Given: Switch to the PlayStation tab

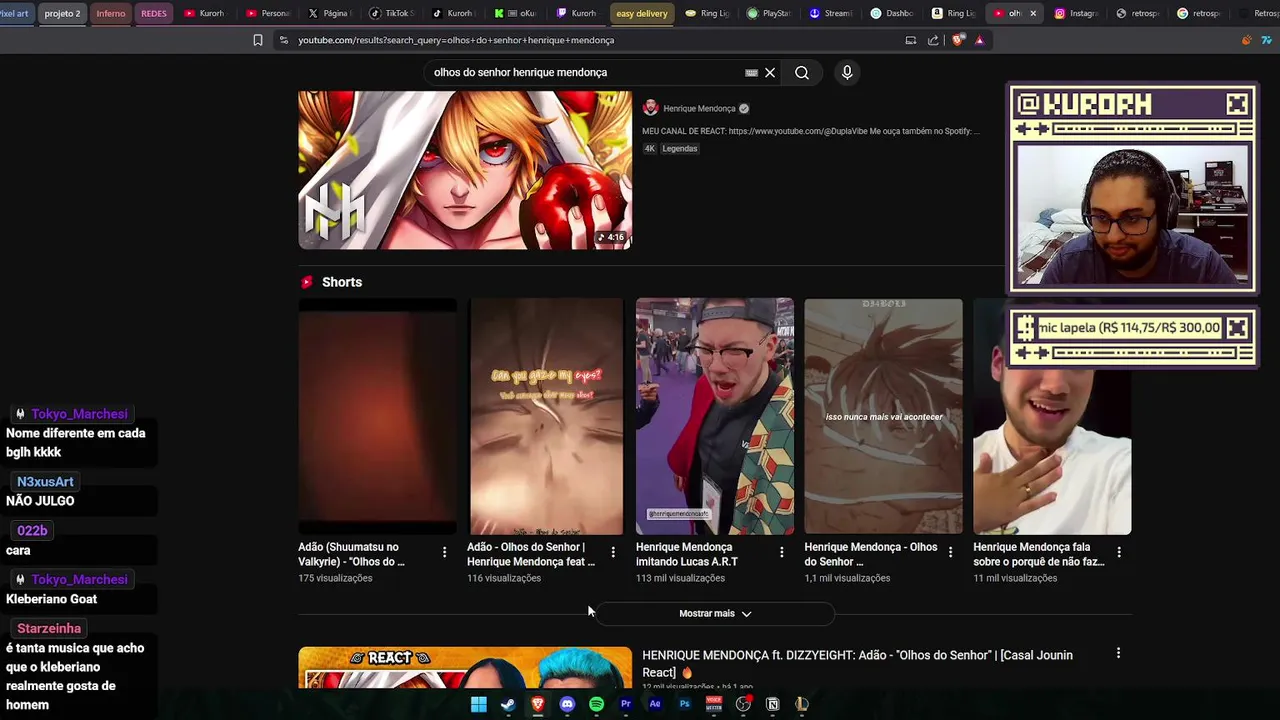Looking at the screenshot, I should click(x=769, y=13).
